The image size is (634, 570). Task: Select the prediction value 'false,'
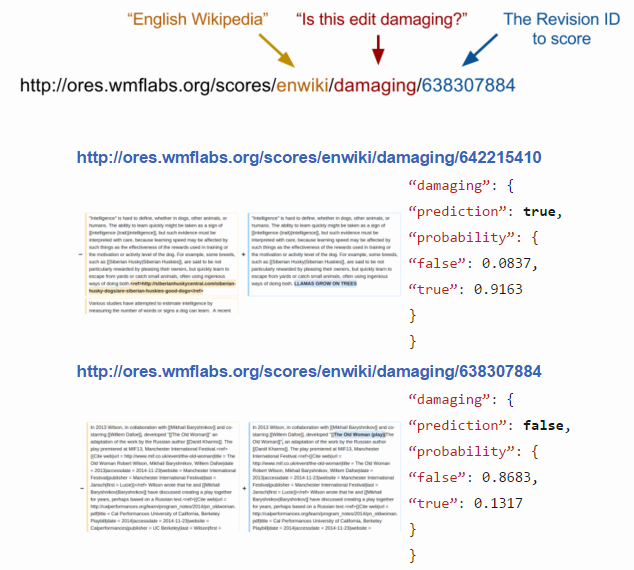[x=547, y=425]
